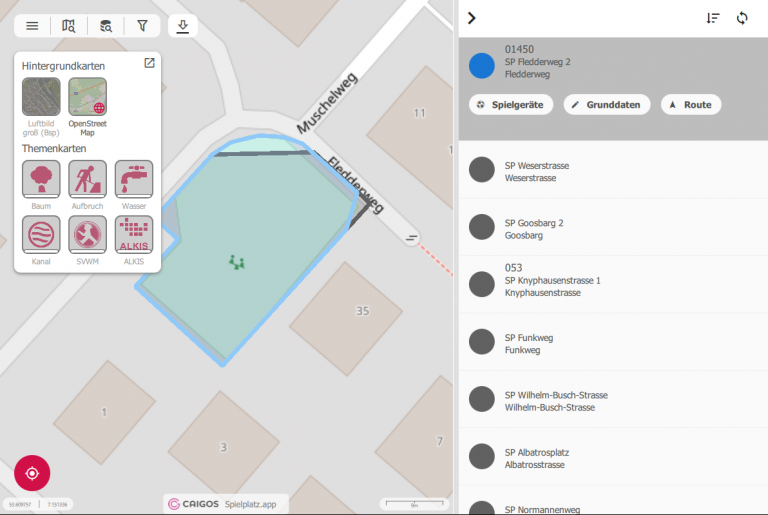Collapse the side list panel arrow
This screenshot has width=768, height=515.
[x=472, y=18]
